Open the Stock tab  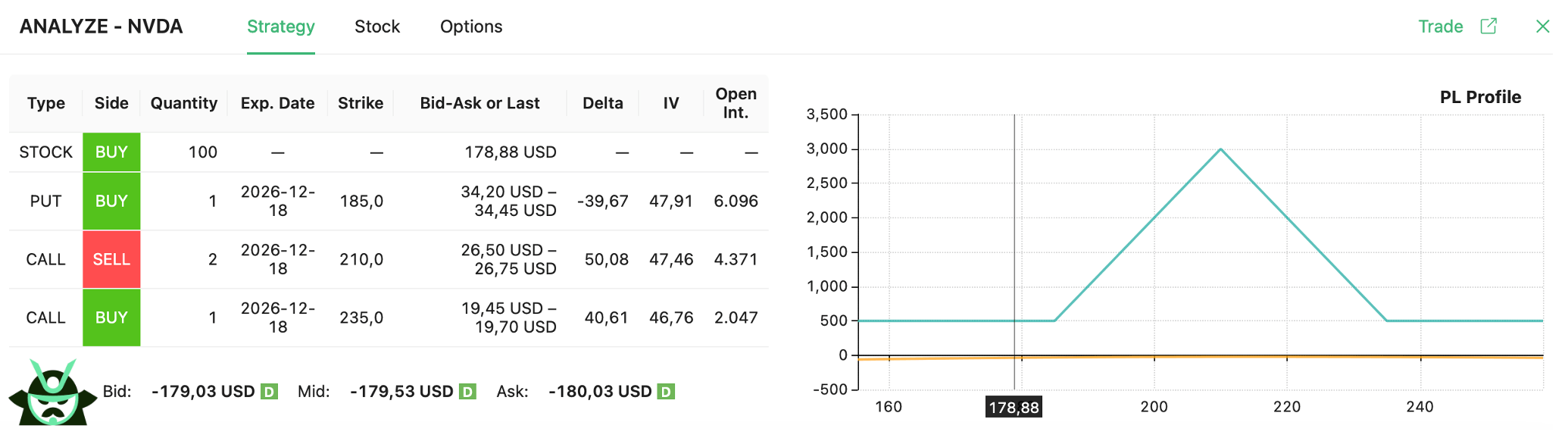tap(376, 27)
